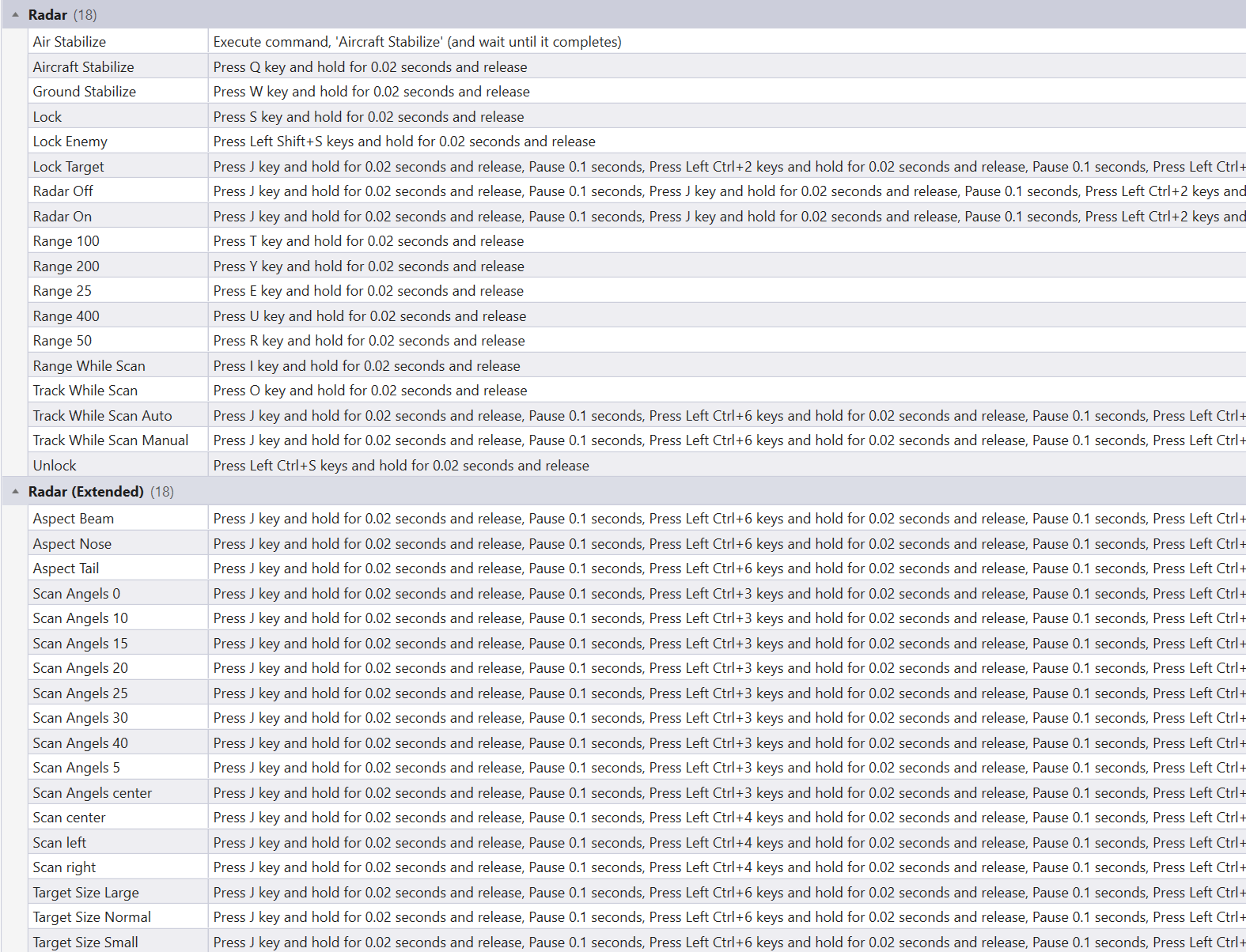Select the Scan Angels 15 command
The height and width of the screenshot is (952, 1246).
coord(80,644)
